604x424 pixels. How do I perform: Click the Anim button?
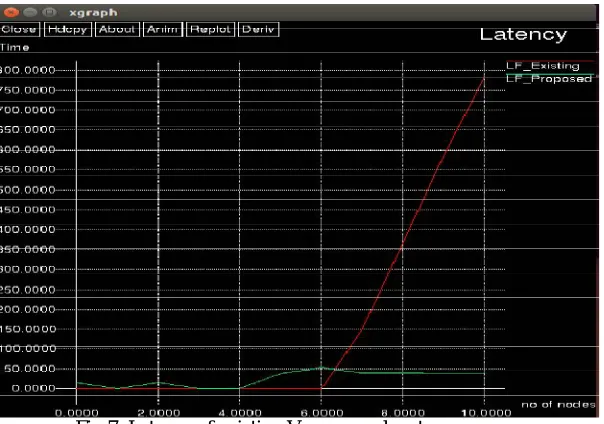163,29
